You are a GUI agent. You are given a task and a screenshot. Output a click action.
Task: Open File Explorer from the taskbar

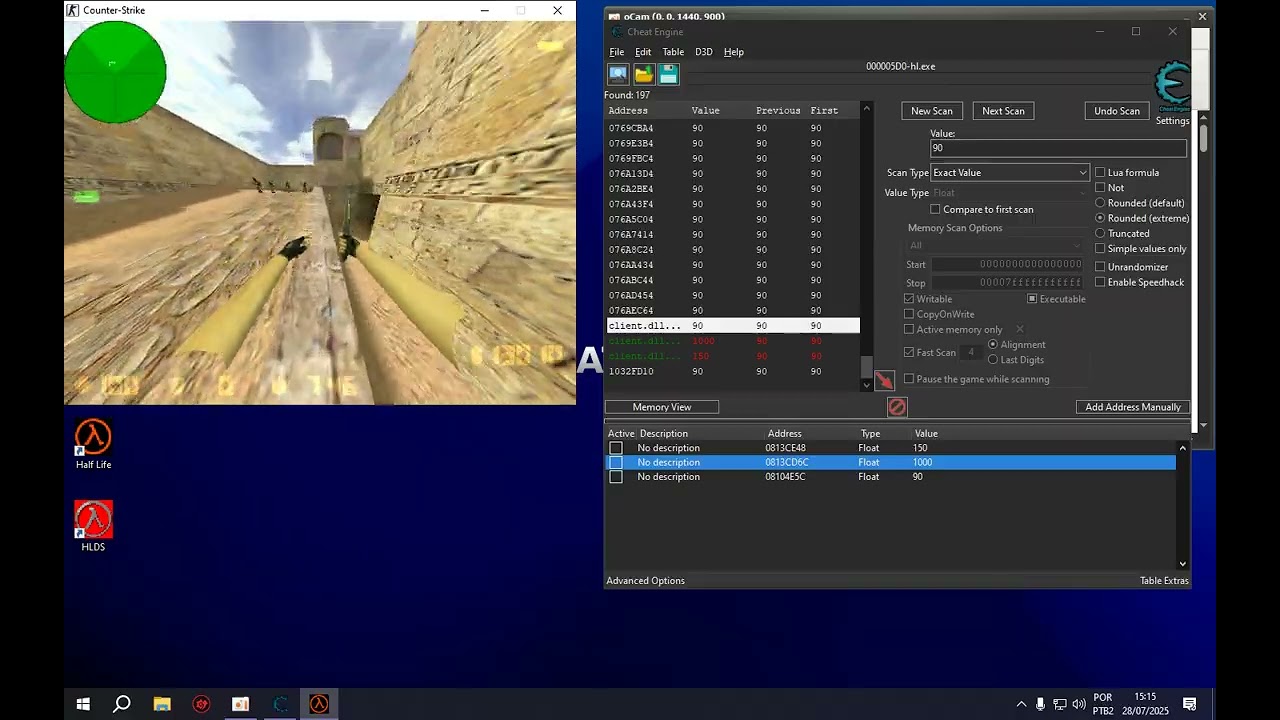coord(162,704)
